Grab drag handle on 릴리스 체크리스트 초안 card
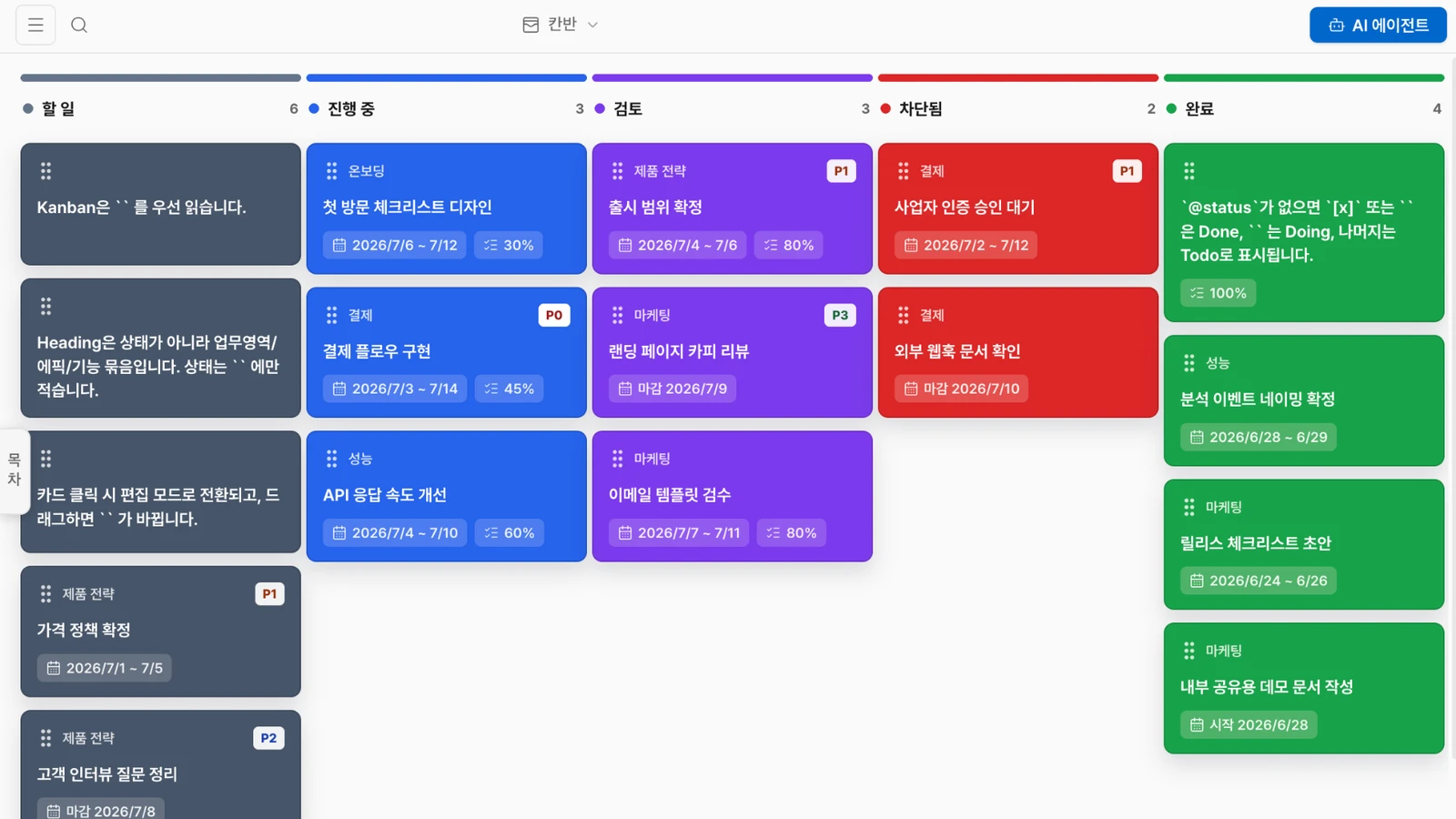Viewport: 1456px width, 819px height. (1189, 507)
